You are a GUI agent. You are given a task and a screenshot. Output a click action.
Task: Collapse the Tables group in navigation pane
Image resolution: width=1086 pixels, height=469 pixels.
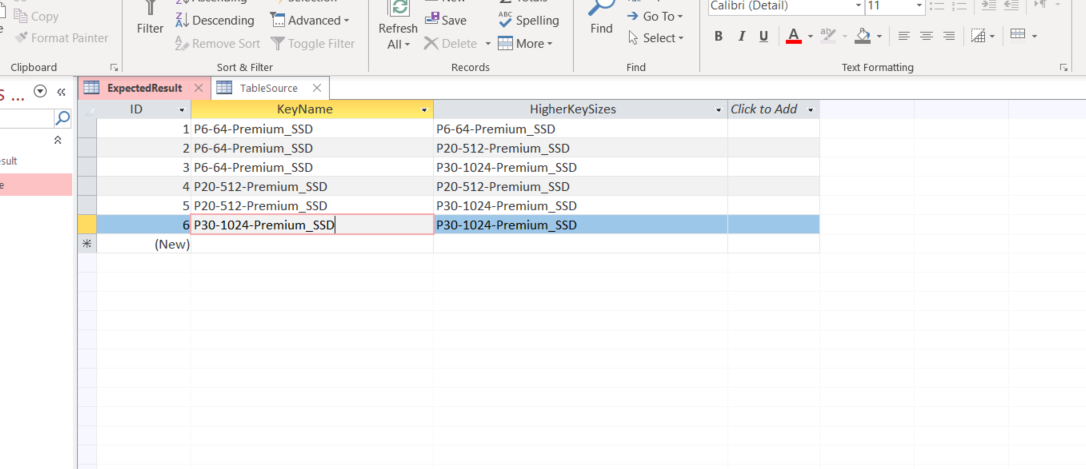coord(57,141)
